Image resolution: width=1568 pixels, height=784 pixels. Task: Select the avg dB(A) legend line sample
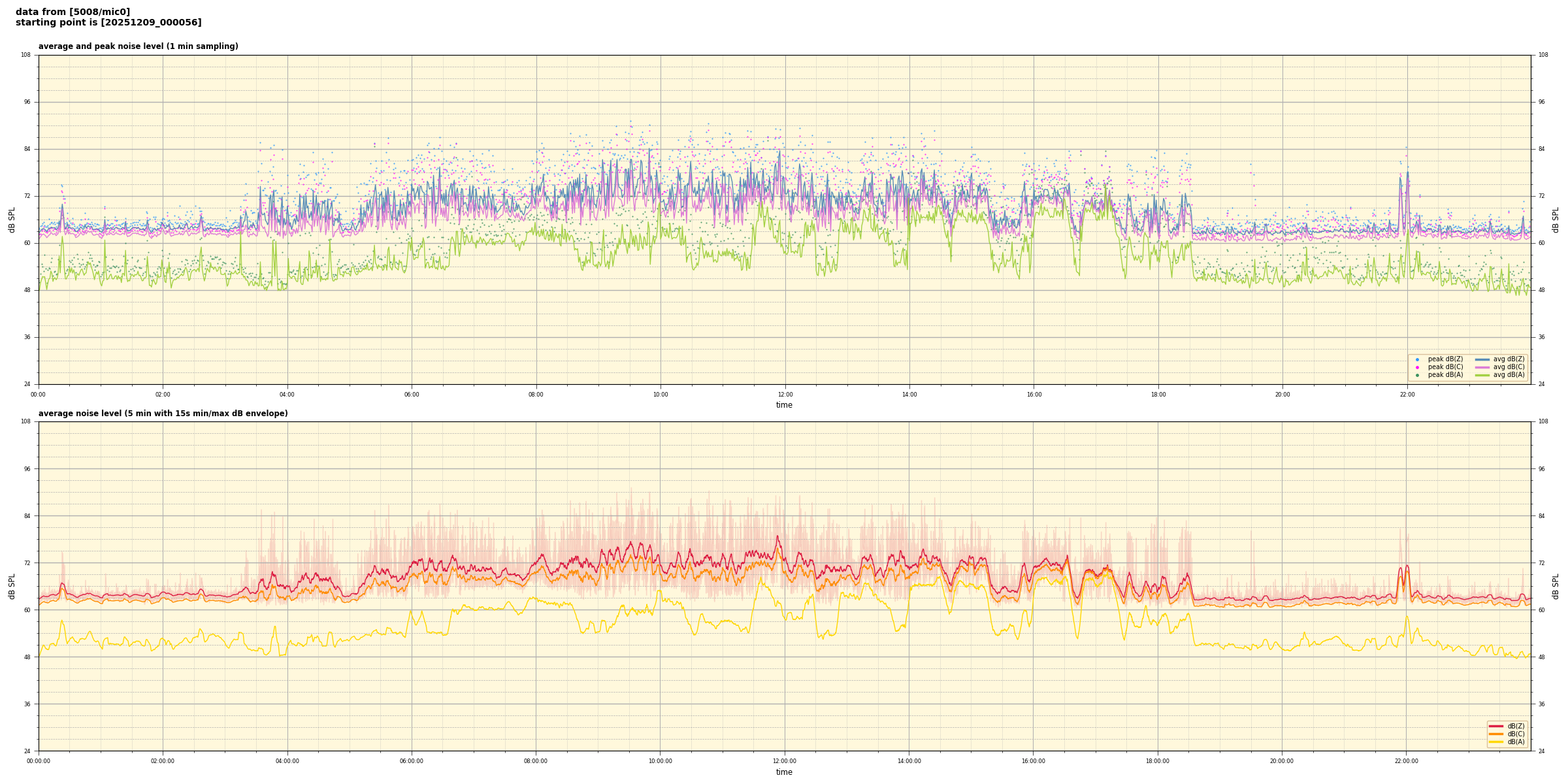[1482, 375]
